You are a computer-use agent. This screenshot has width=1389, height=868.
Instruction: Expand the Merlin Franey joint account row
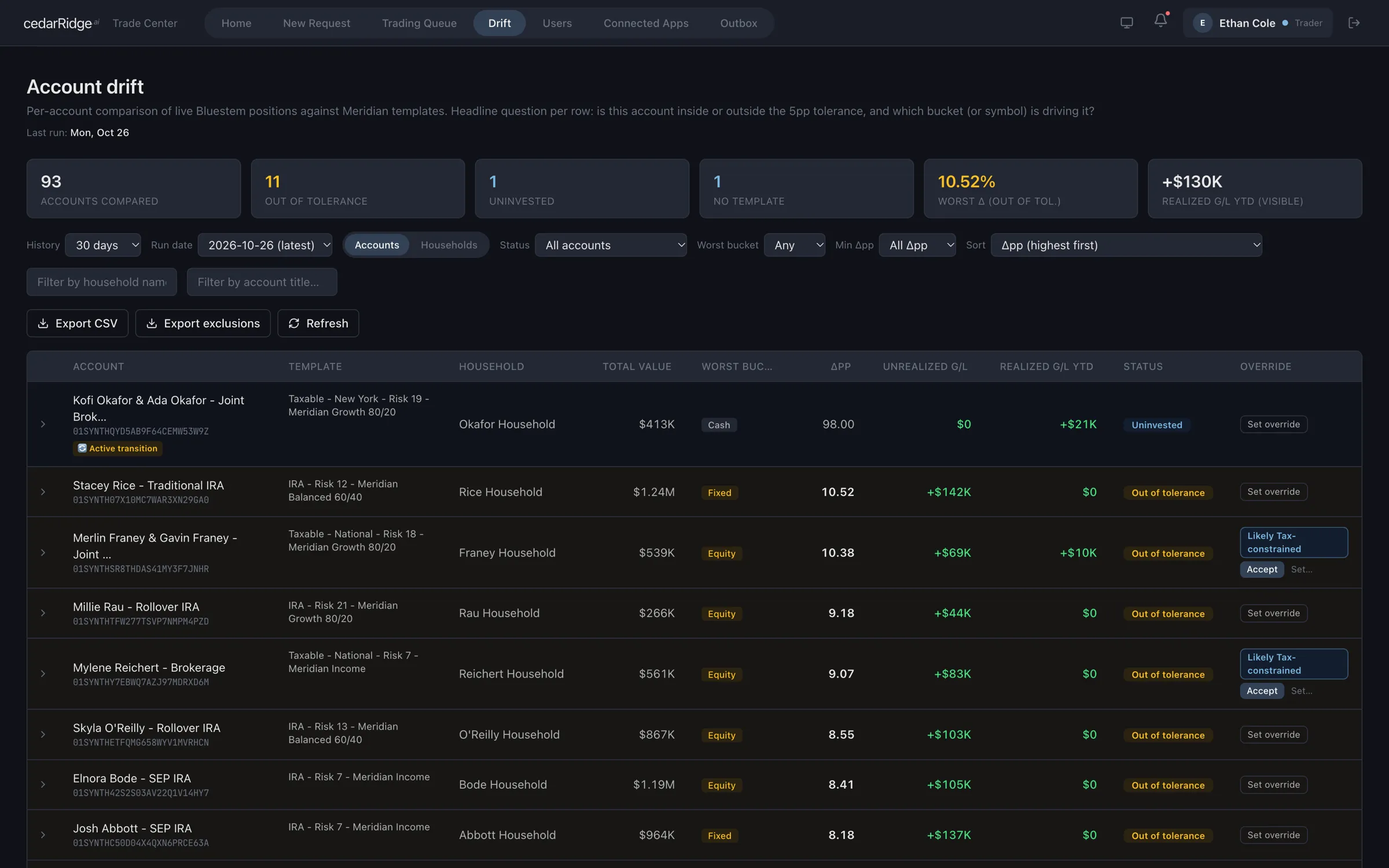(x=43, y=553)
